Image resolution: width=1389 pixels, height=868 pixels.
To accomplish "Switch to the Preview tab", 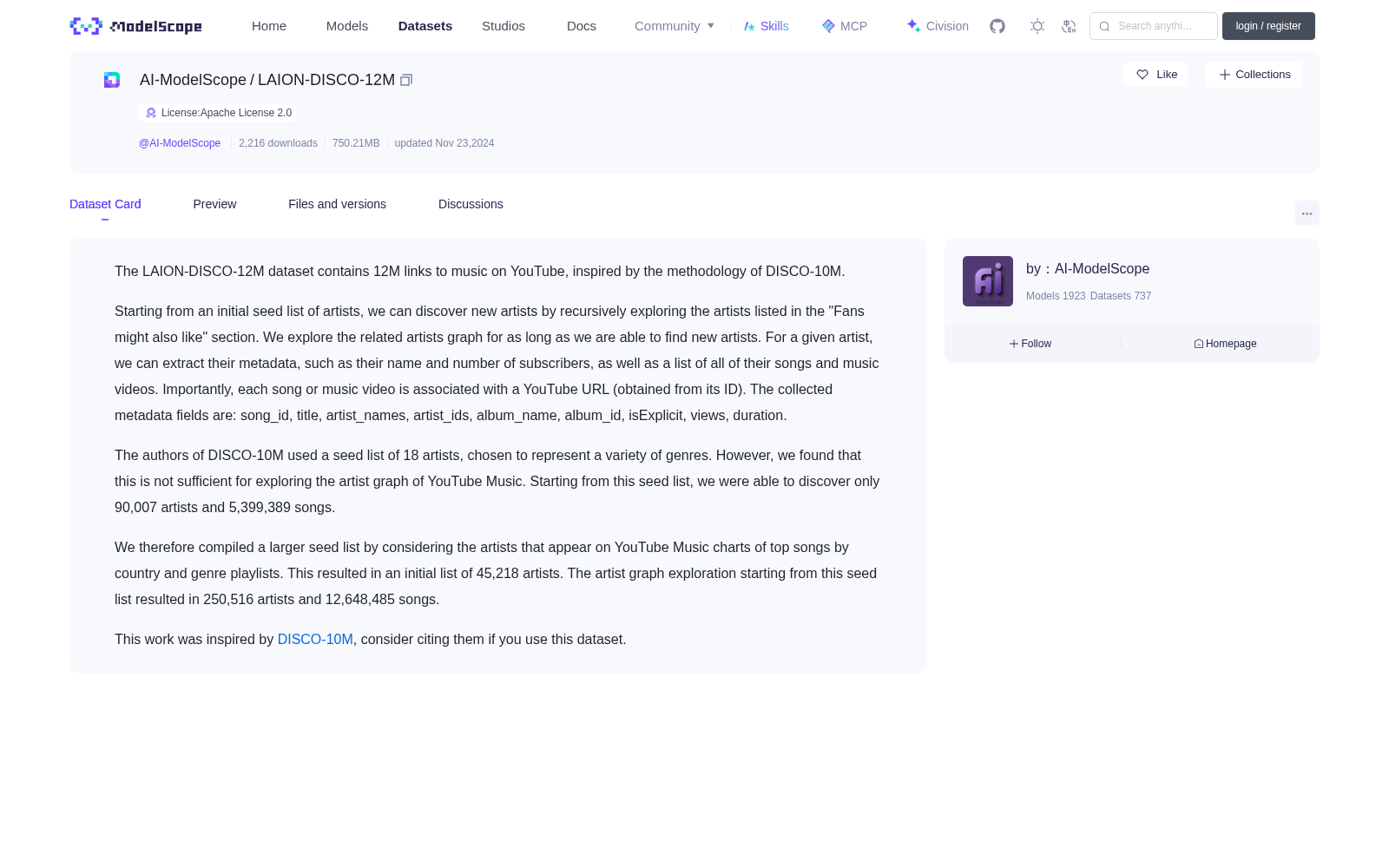I will pyautogui.click(x=214, y=204).
